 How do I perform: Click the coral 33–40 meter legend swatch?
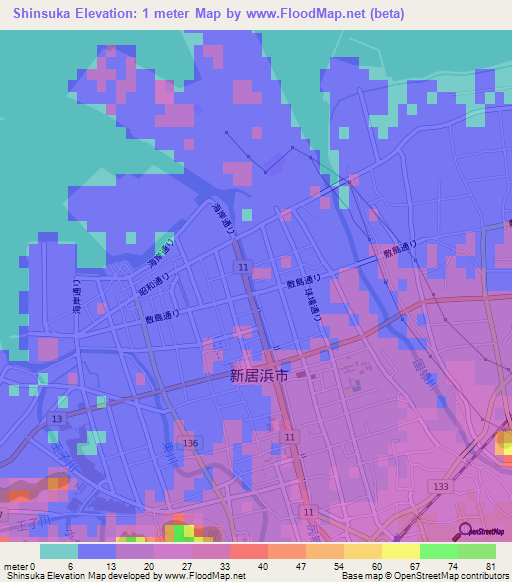tap(249, 552)
